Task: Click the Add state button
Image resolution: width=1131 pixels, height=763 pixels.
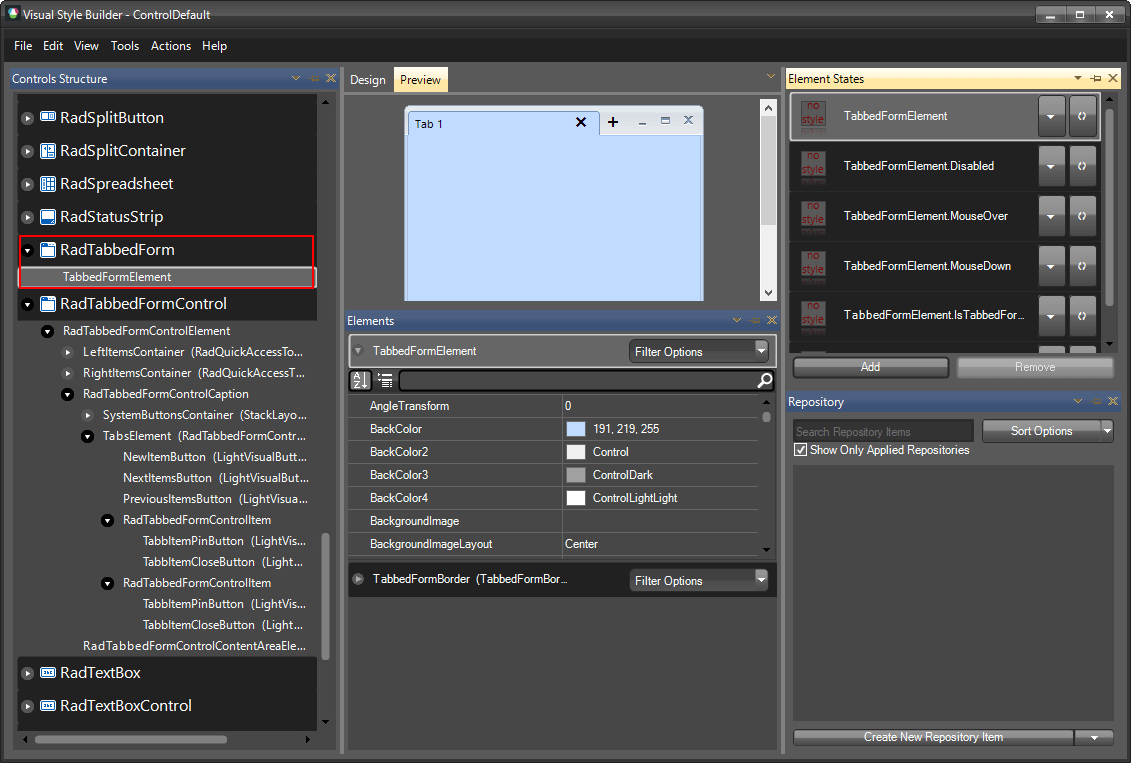Action: 871,367
